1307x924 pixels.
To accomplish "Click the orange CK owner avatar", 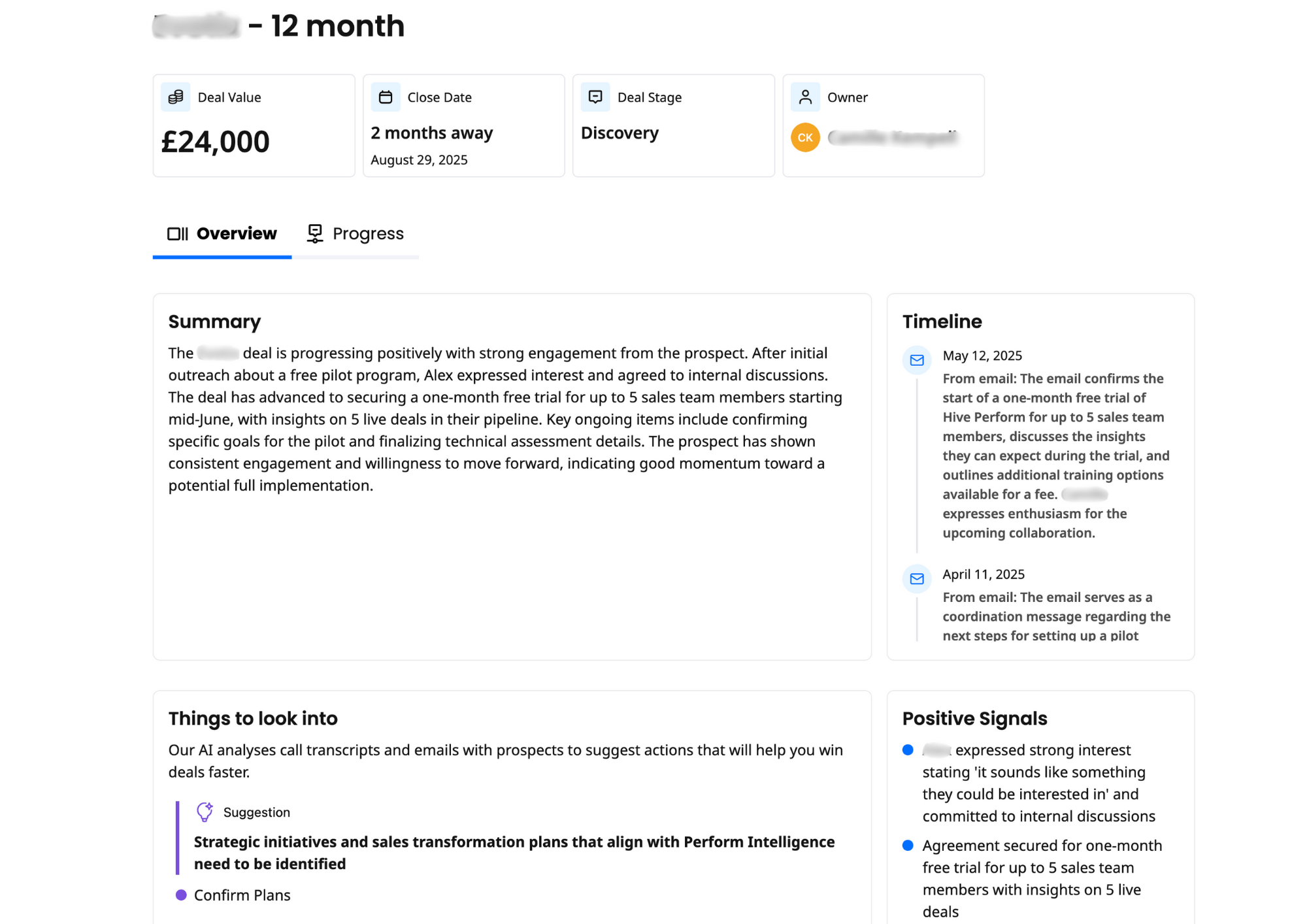I will pos(805,137).
